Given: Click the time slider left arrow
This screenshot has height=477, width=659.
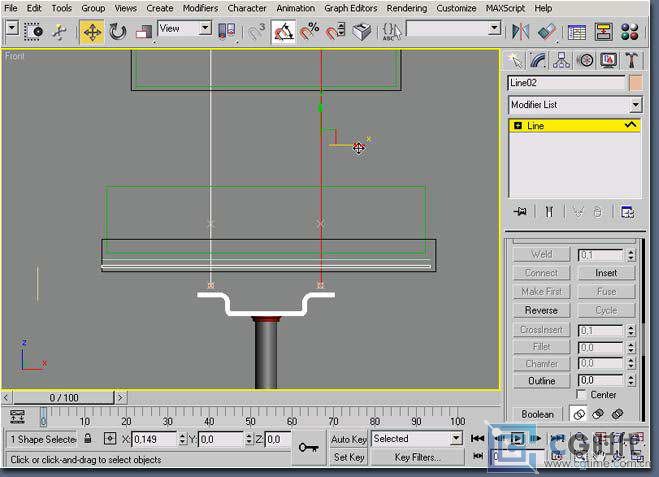Looking at the screenshot, I should [6, 398].
